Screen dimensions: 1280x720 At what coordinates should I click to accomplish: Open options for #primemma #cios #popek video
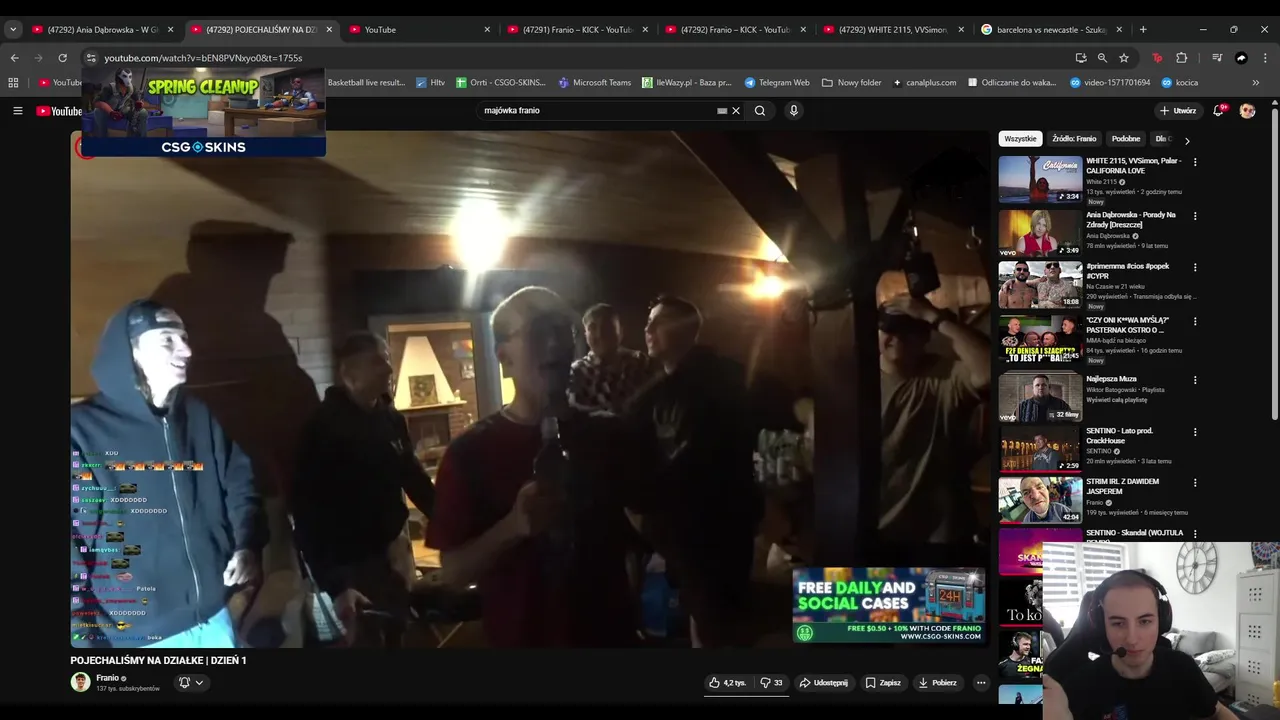(1194, 268)
